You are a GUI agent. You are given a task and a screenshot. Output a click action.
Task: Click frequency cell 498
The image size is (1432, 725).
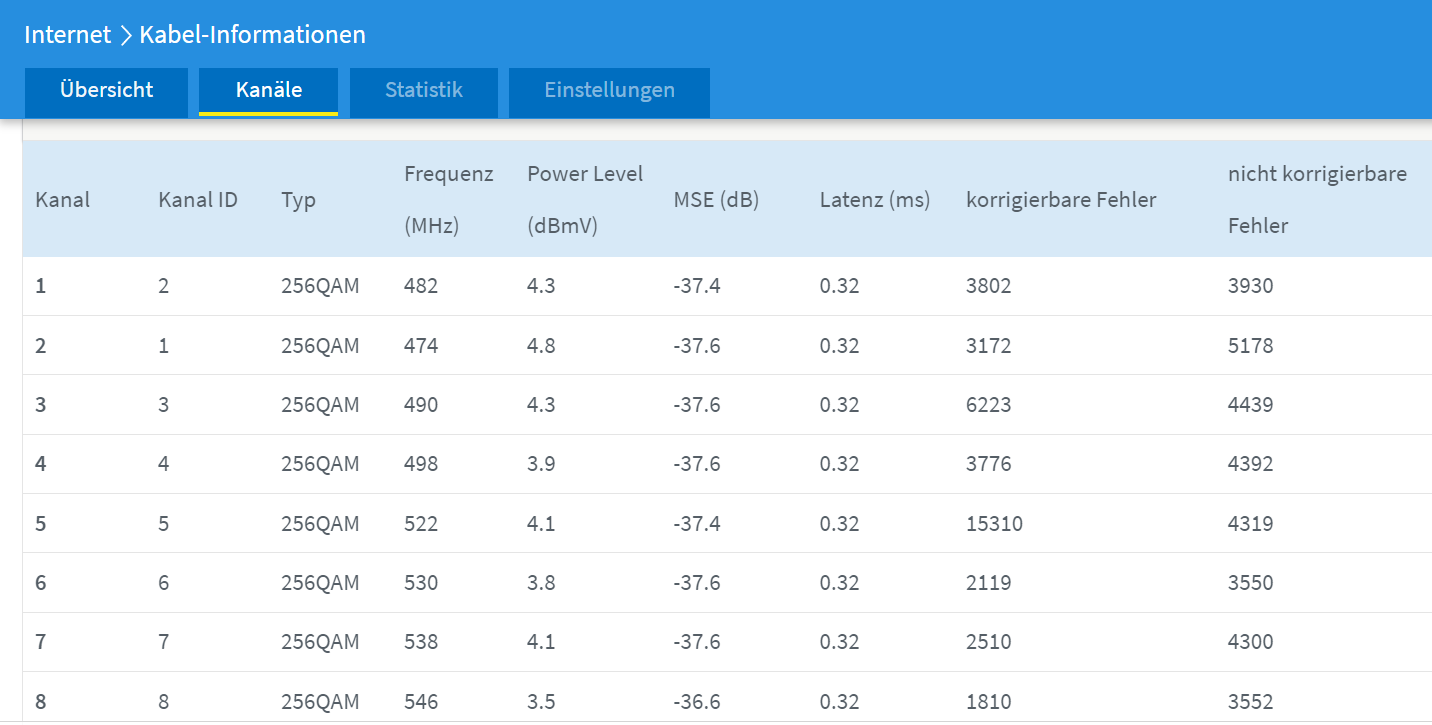pyautogui.click(x=421, y=464)
